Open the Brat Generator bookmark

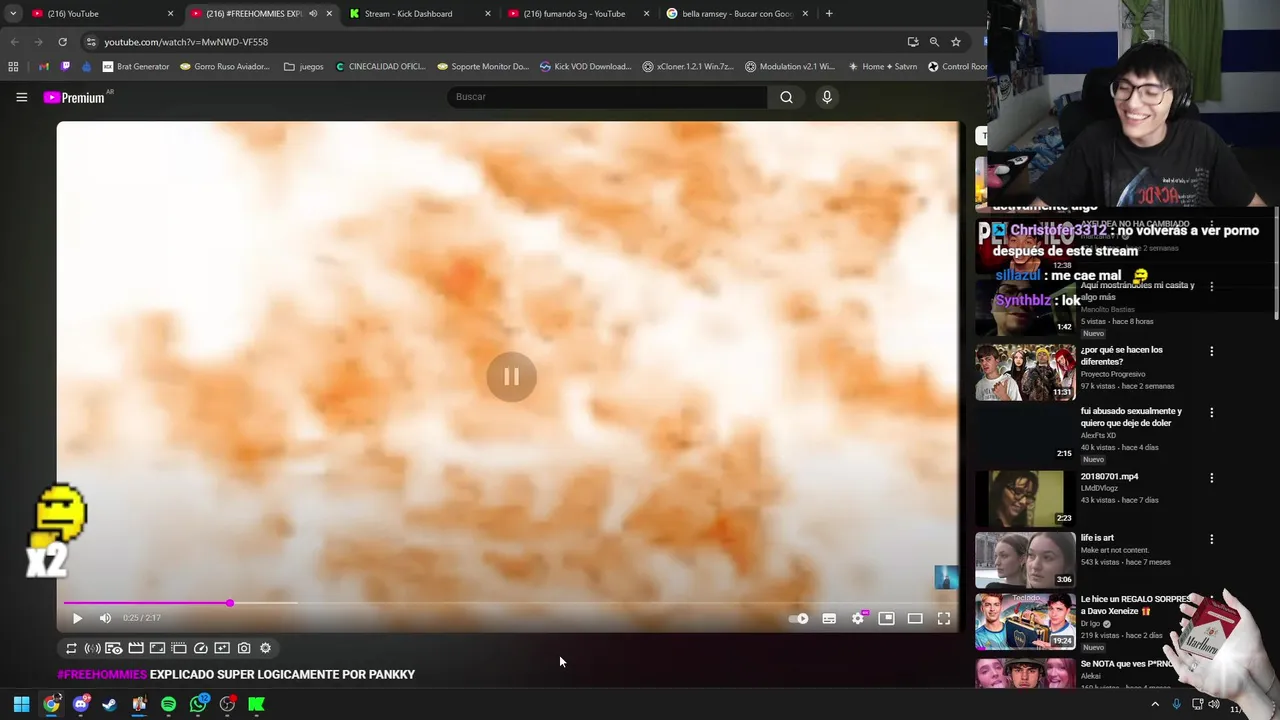135,67
